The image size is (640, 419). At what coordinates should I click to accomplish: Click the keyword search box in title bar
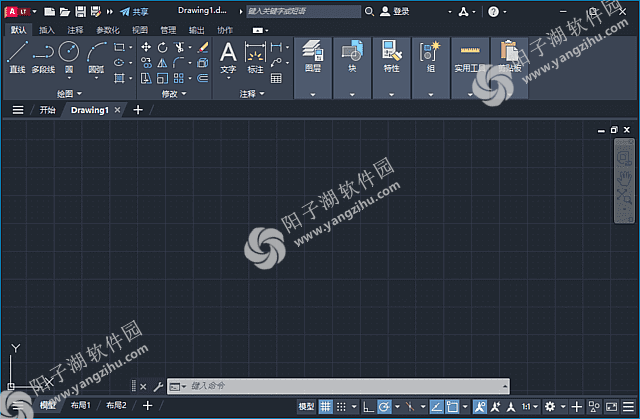point(304,11)
